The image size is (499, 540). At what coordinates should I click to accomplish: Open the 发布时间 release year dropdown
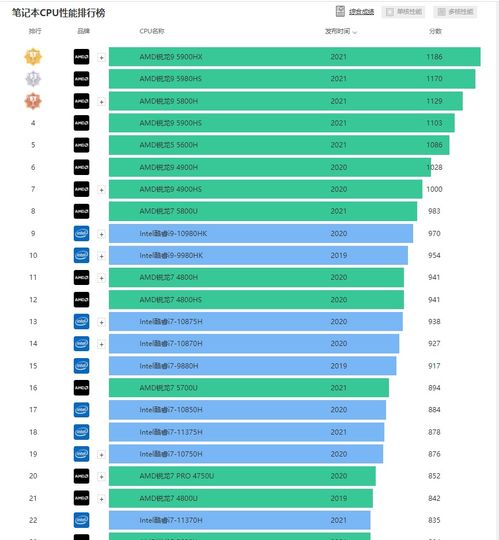coord(341,31)
